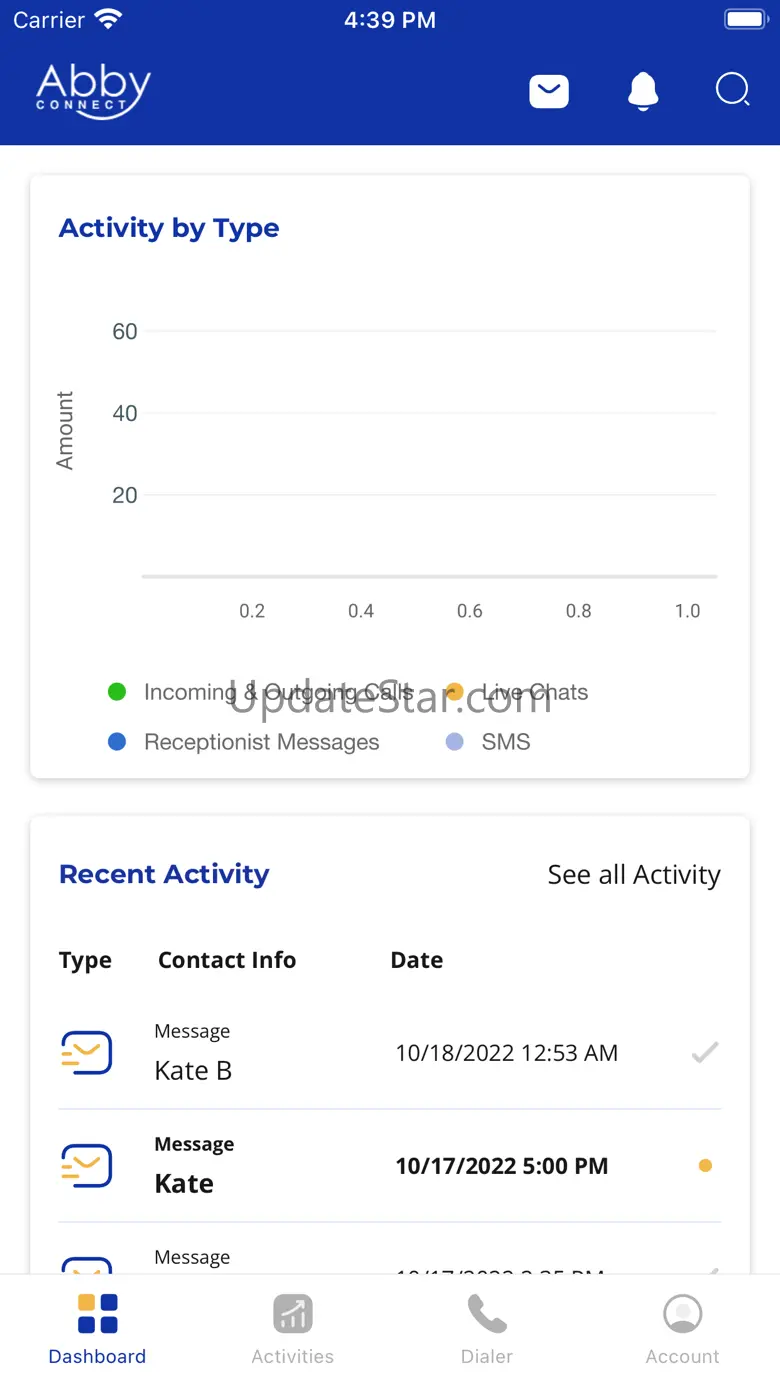Open the See all Activity link

[634, 875]
